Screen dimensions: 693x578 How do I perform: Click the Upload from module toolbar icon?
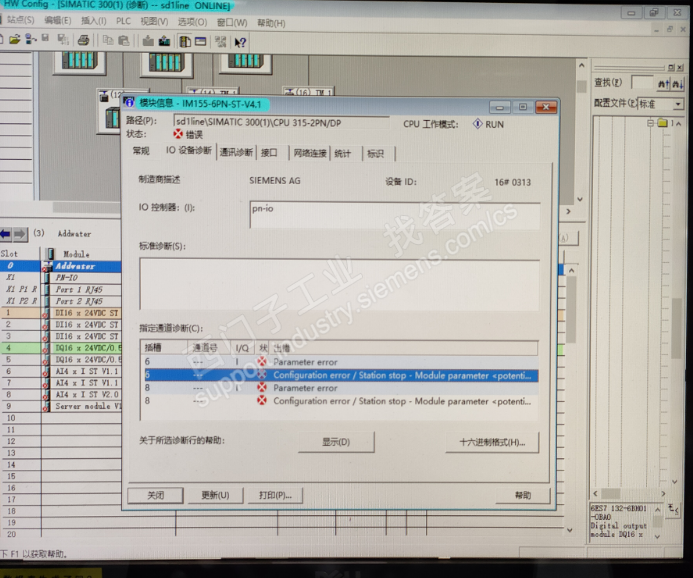point(164,41)
